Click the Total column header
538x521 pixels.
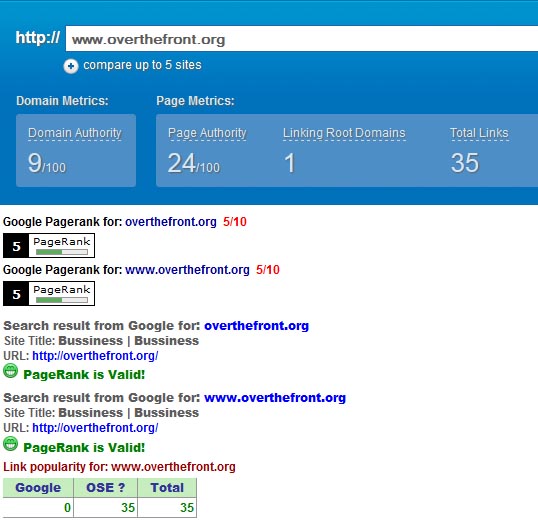pos(167,488)
